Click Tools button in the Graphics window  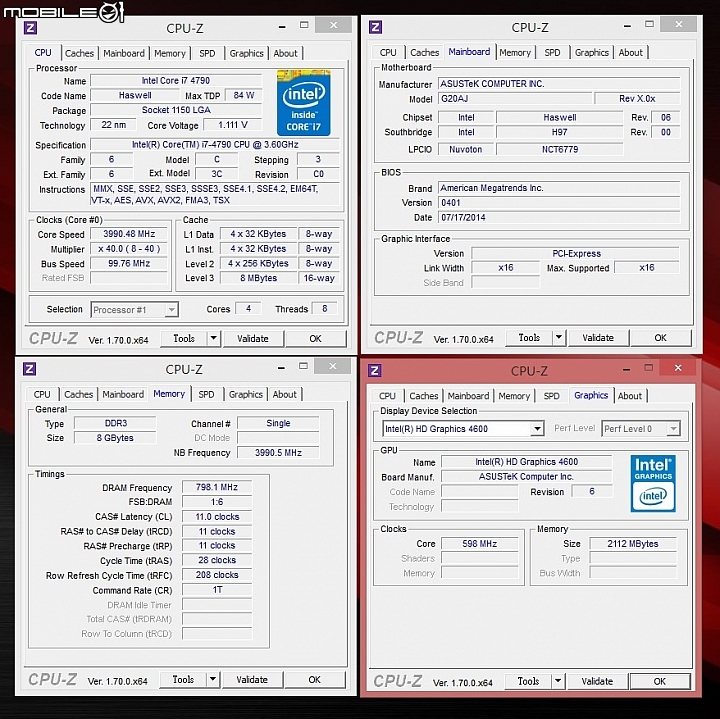click(528, 681)
